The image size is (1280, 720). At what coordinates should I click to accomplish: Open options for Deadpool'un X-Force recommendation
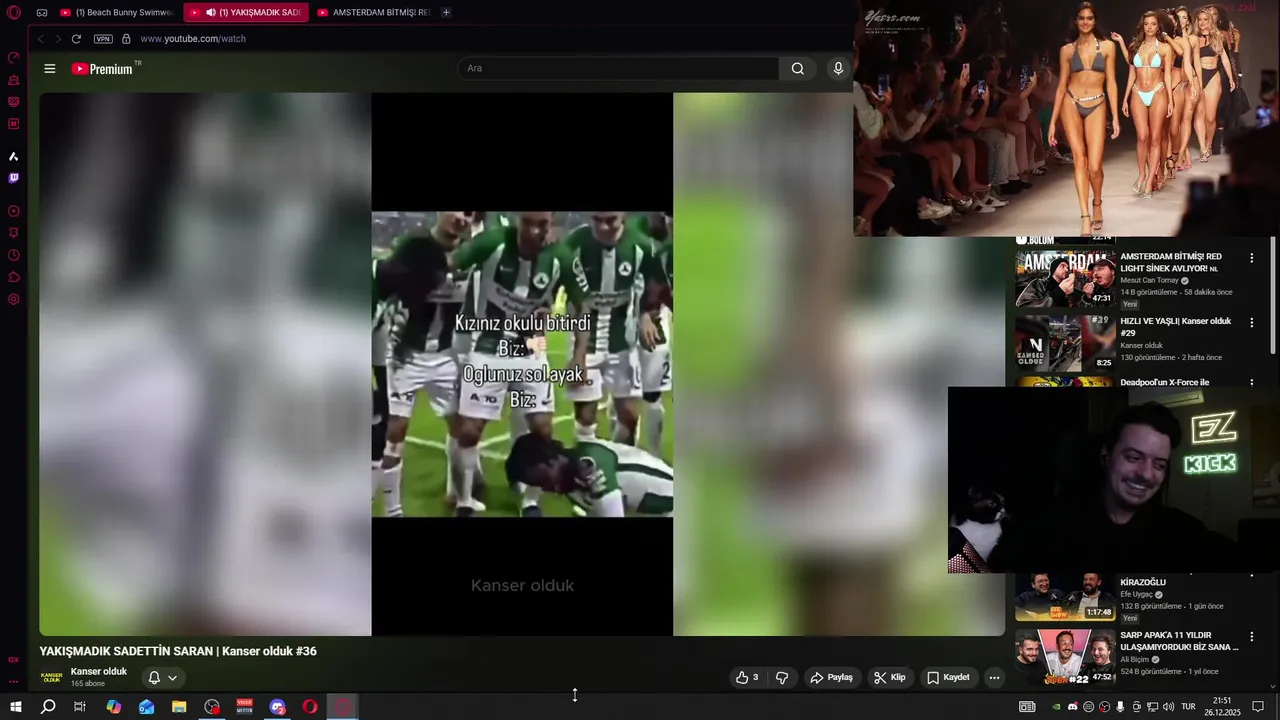[1251, 382]
